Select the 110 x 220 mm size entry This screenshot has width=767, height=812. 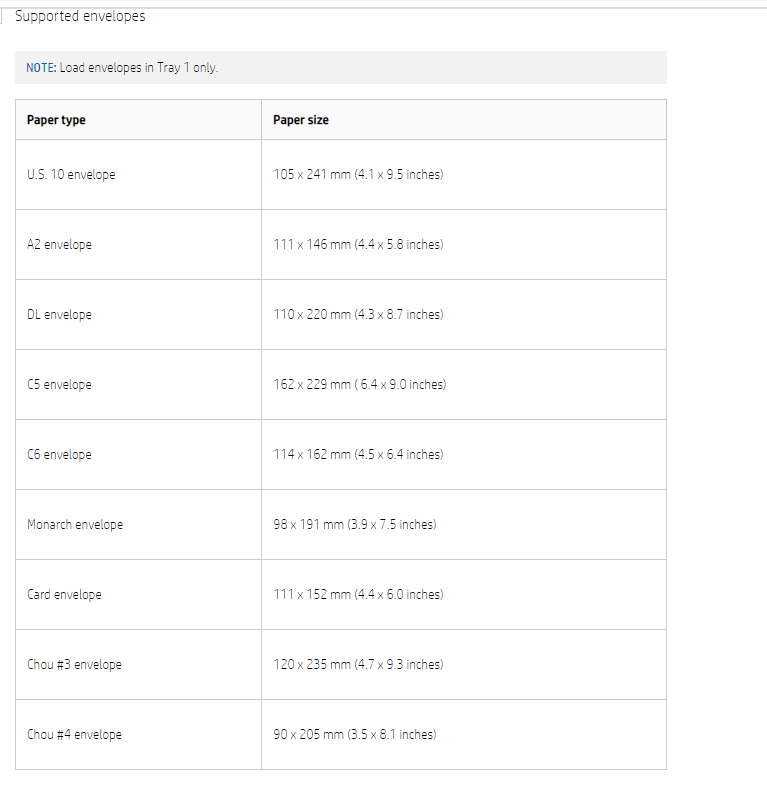[x=358, y=315]
